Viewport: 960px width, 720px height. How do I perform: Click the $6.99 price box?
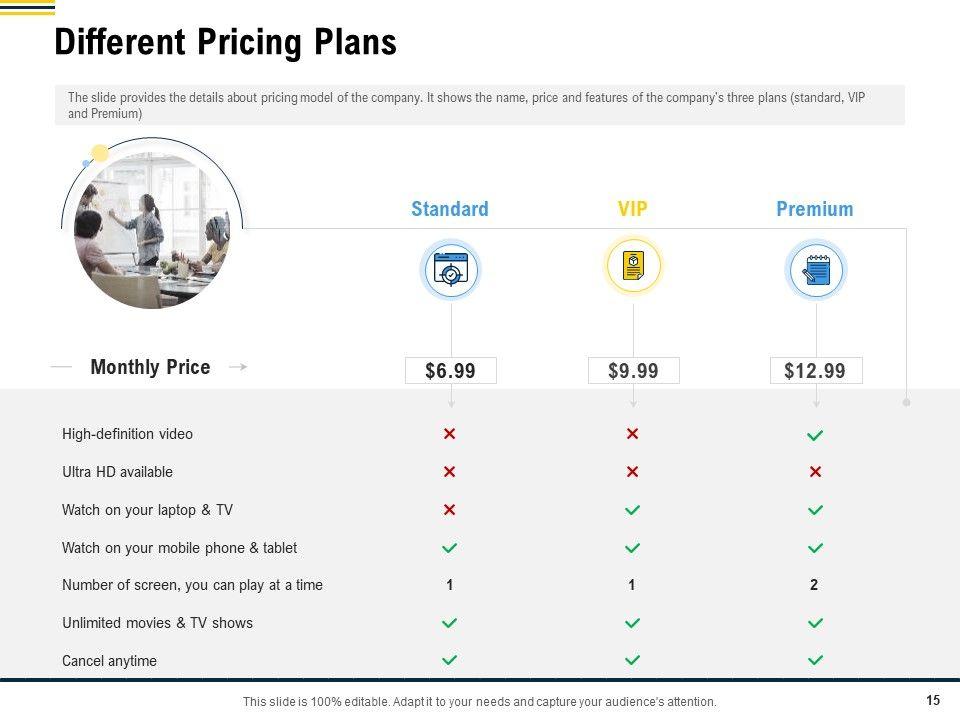450,371
